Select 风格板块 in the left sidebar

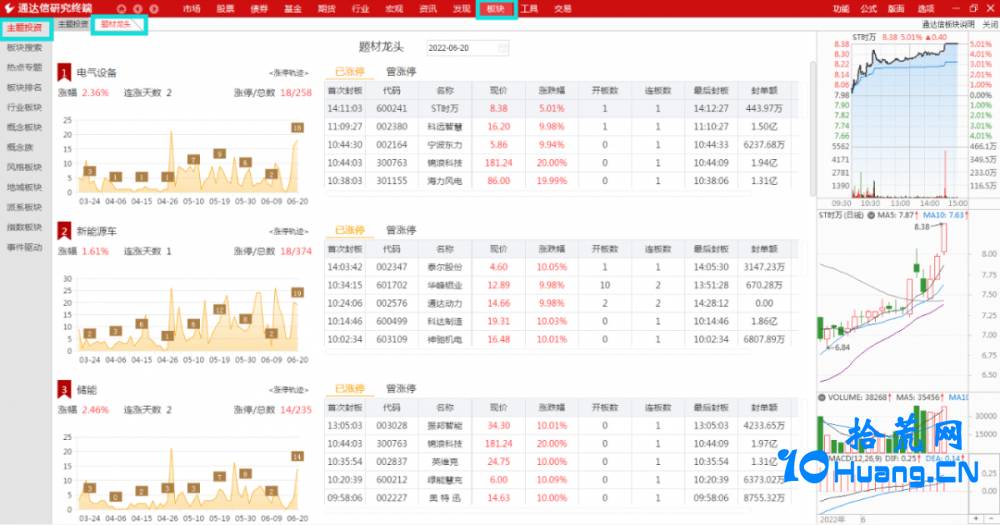24,167
